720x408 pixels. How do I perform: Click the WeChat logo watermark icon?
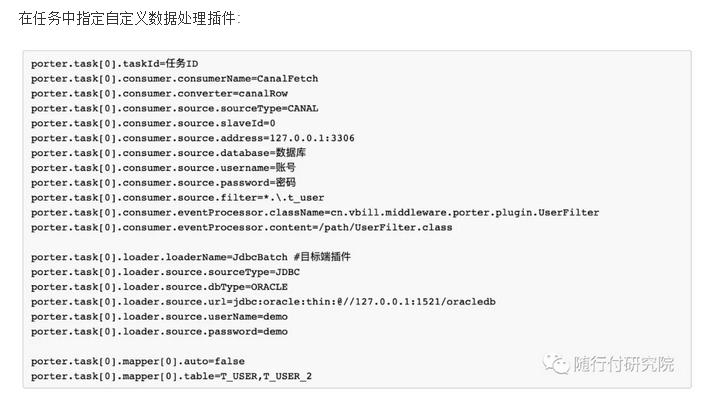click(556, 364)
